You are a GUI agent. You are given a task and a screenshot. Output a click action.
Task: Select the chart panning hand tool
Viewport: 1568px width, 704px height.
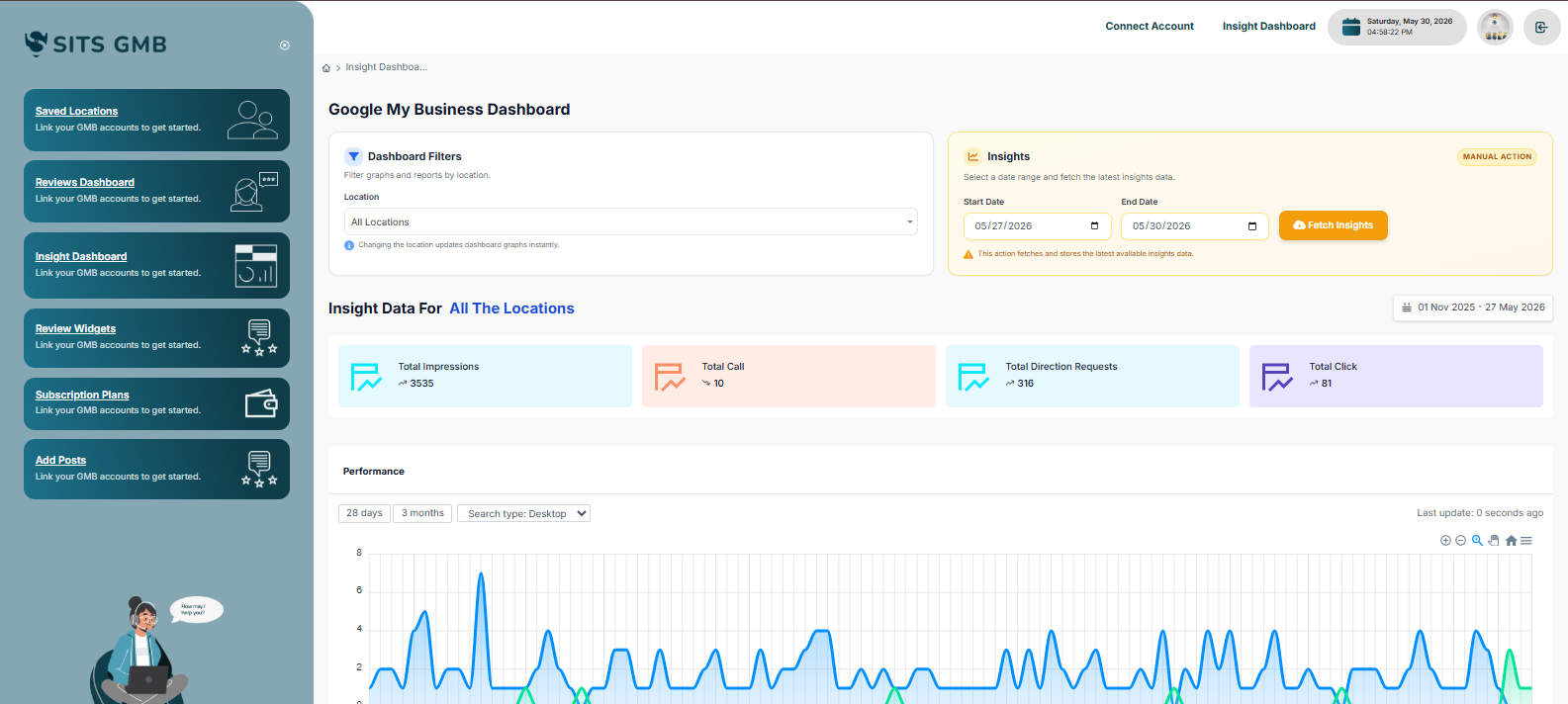coord(1494,541)
